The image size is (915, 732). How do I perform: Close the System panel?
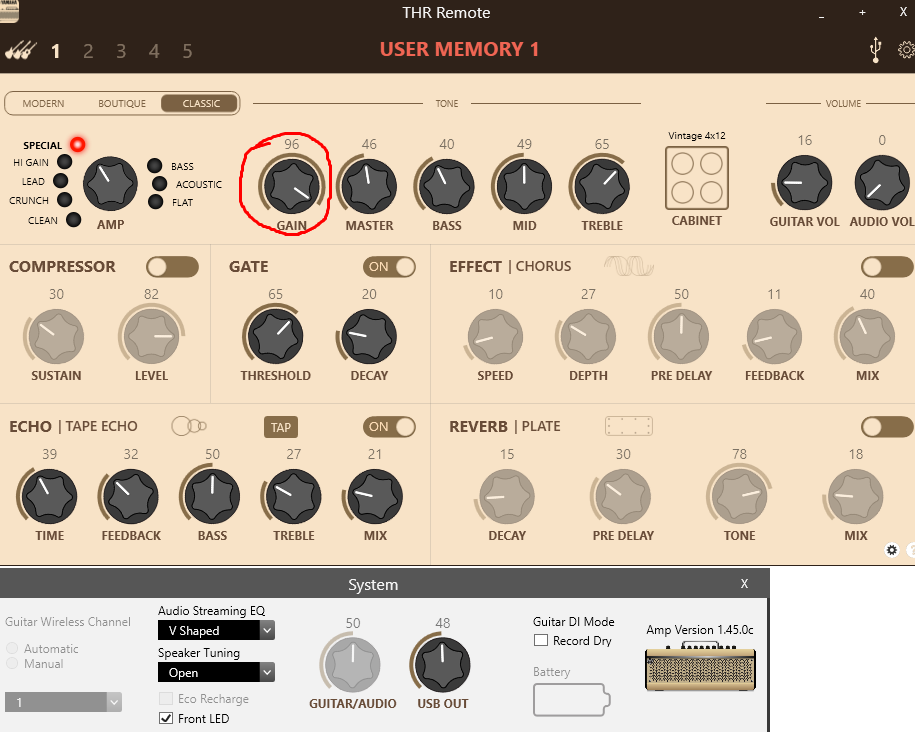[745, 583]
